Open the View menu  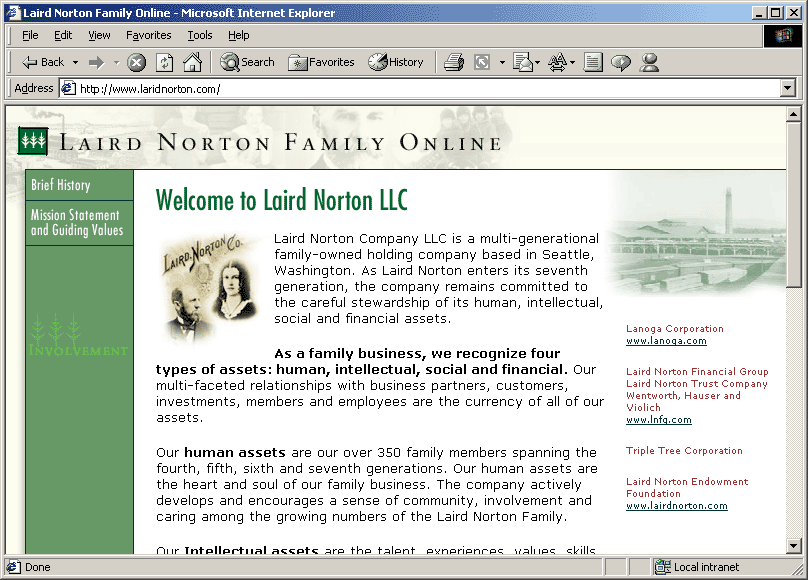(99, 35)
